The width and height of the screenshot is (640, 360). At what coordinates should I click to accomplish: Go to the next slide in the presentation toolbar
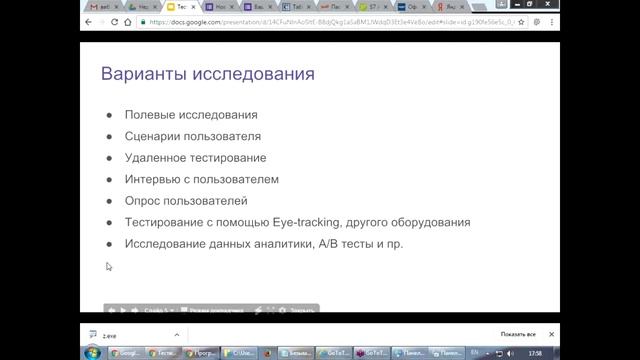click(x=134, y=310)
